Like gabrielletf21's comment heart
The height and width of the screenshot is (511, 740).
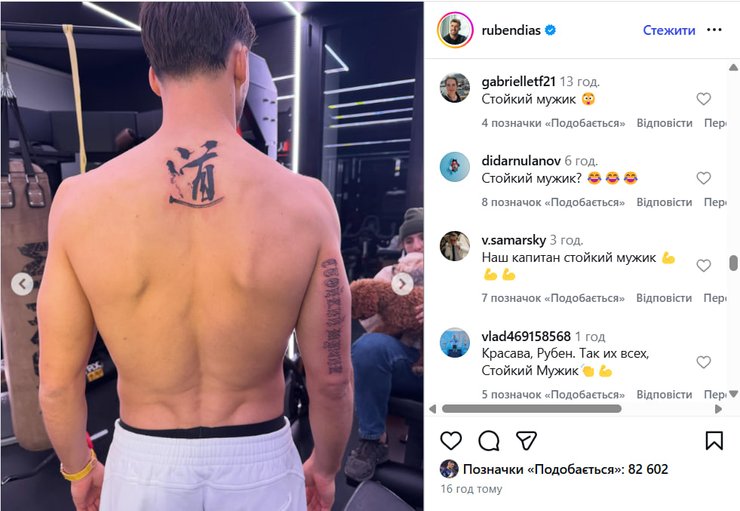pyautogui.click(x=704, y=99)
